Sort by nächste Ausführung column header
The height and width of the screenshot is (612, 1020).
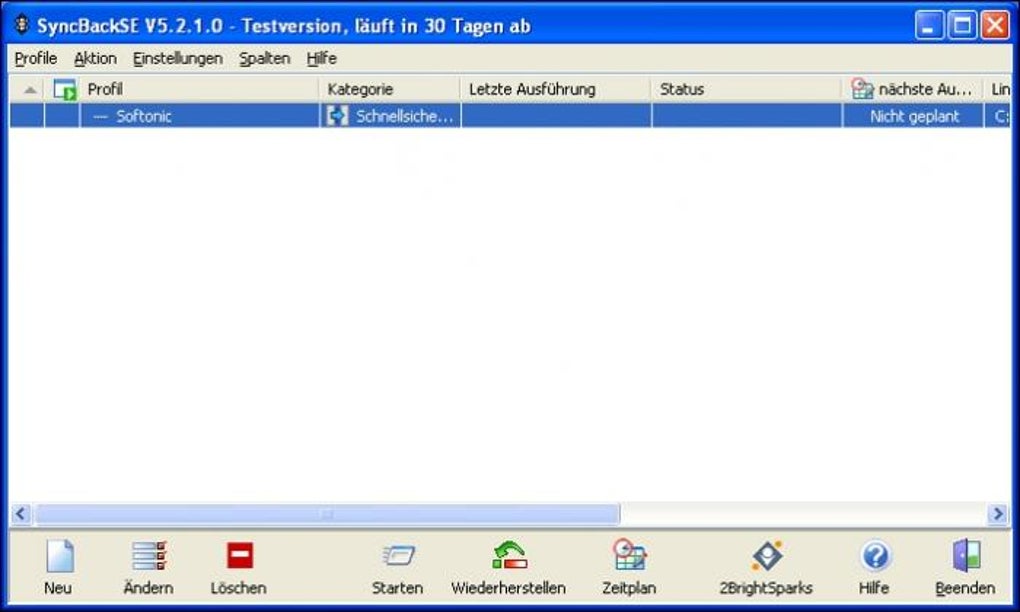(913, 89)
